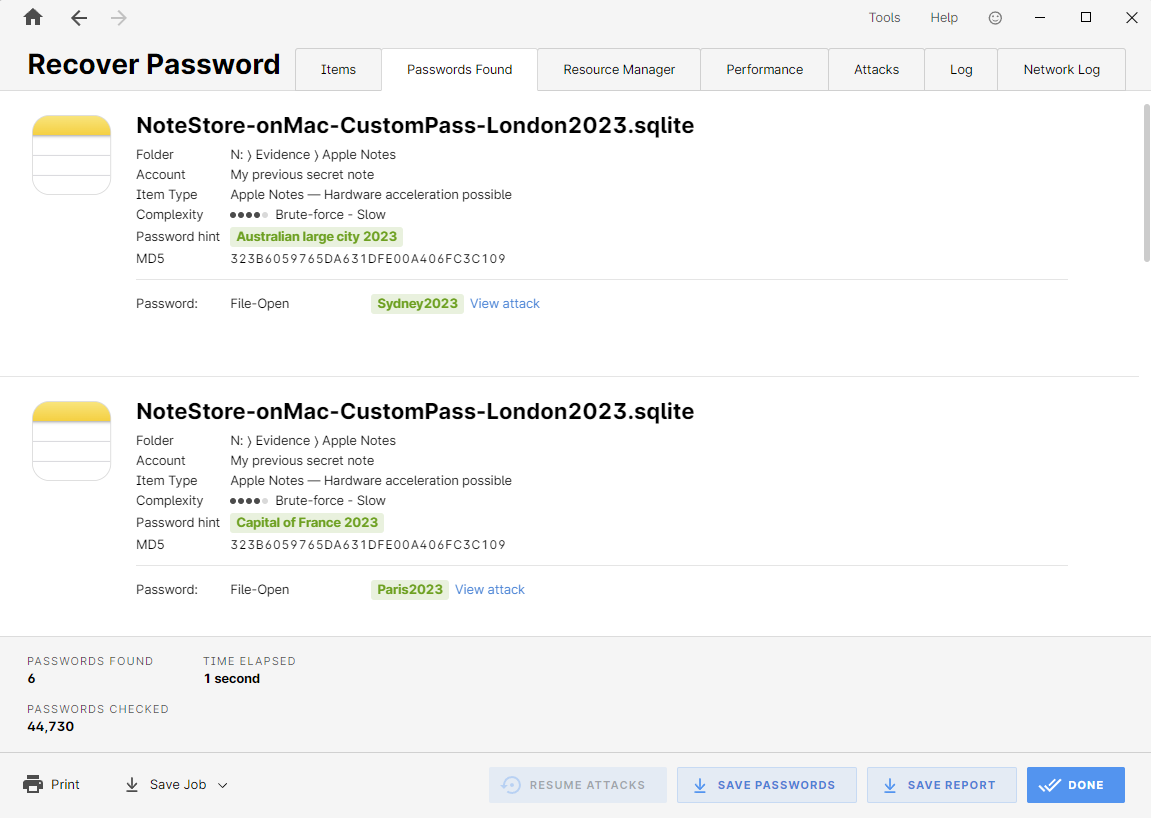Click the folder path in the Sydney2023 entry
The height and width of the screenshot is (818, 1151).
[313, 154]
